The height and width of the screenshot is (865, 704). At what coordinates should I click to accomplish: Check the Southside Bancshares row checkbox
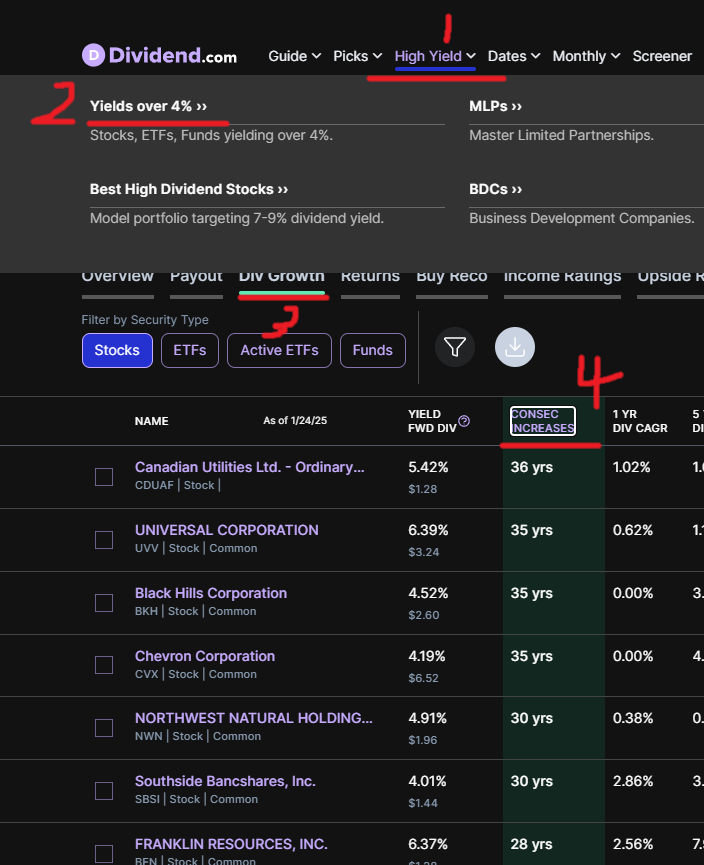(104, 791)
